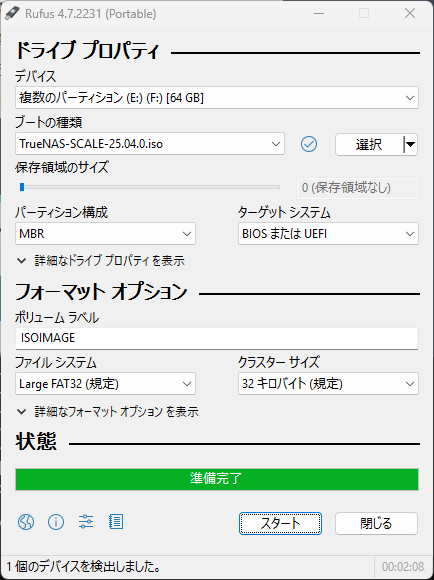Click the スタート button
Viewport: 434px width, 580px height.
pos(280,523)
